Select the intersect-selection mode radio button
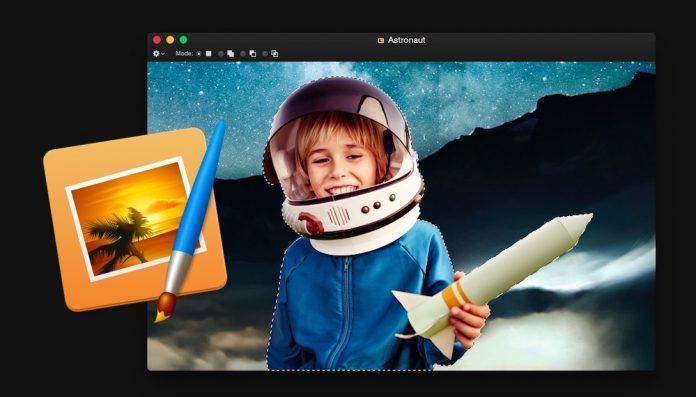The height and width of the screenshot is (397, 696). tap(265, 54)
